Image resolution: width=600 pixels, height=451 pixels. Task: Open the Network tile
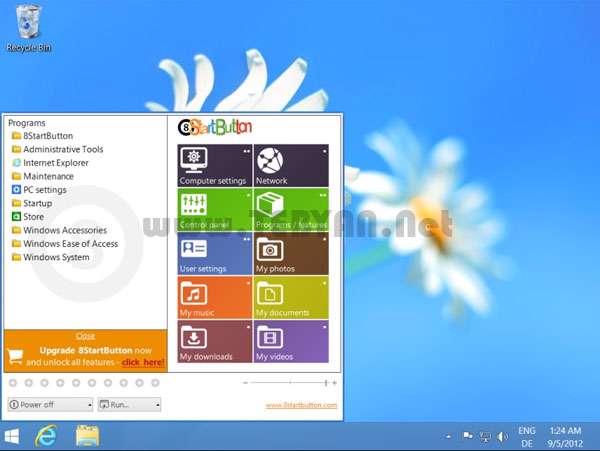[x=291, y=165]
